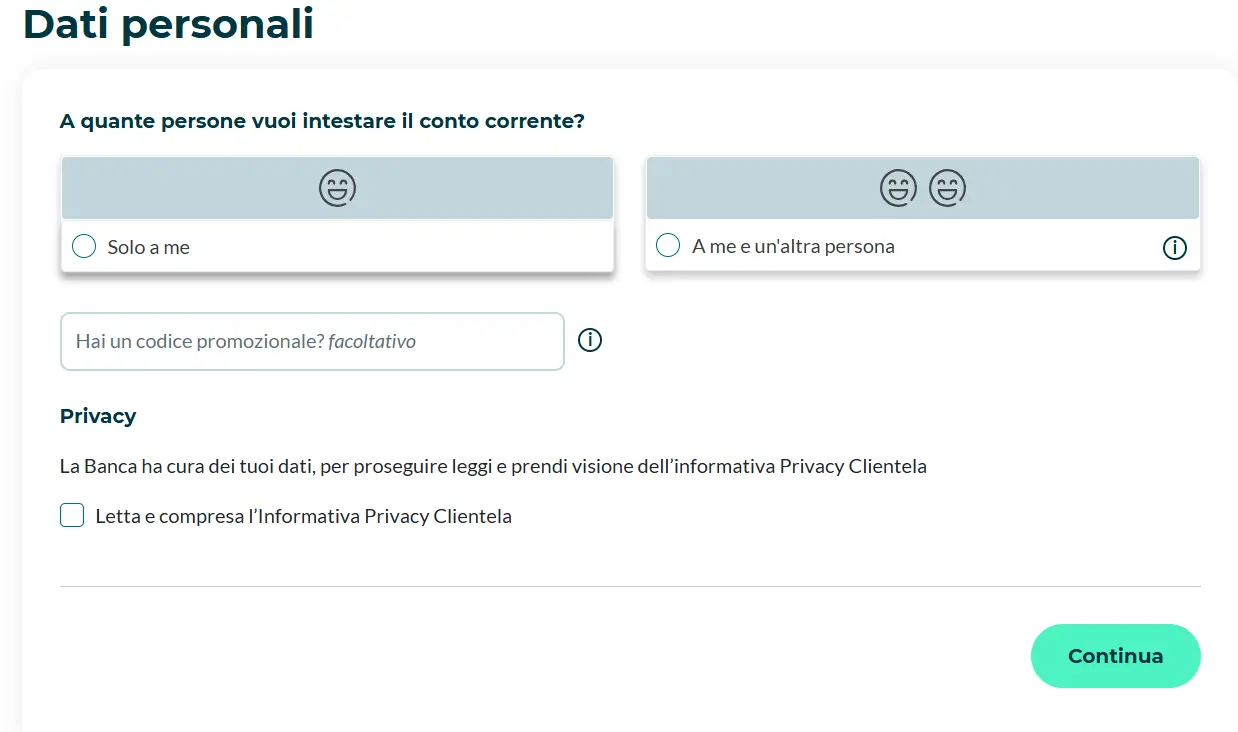
Task: Click the "A me e un'altra persona" label
Action: (793, 246)
